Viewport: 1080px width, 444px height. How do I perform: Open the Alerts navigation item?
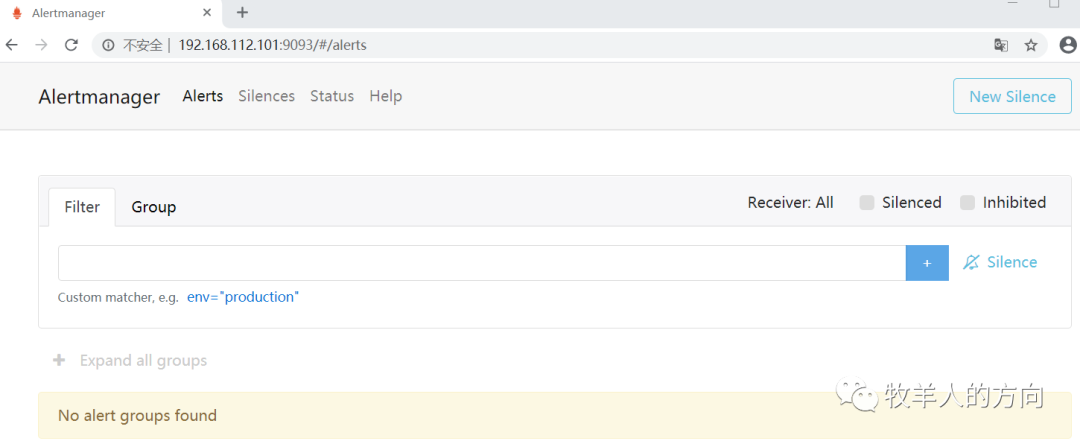(x=202, y=96)
